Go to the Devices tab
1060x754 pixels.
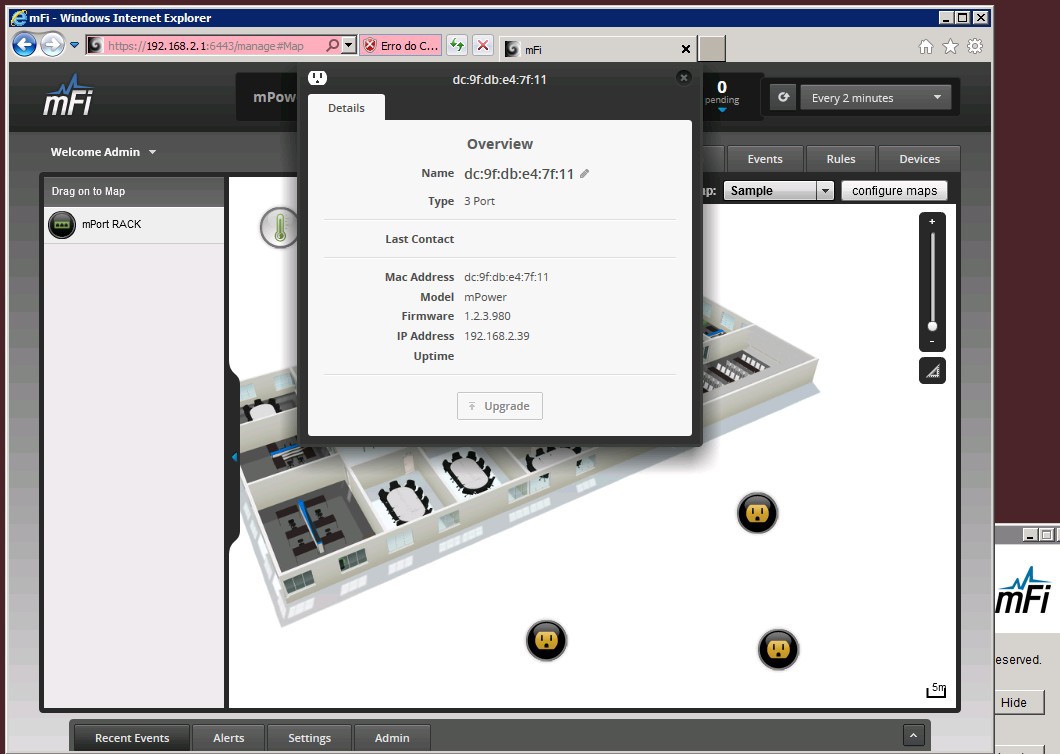coord(919,159)
